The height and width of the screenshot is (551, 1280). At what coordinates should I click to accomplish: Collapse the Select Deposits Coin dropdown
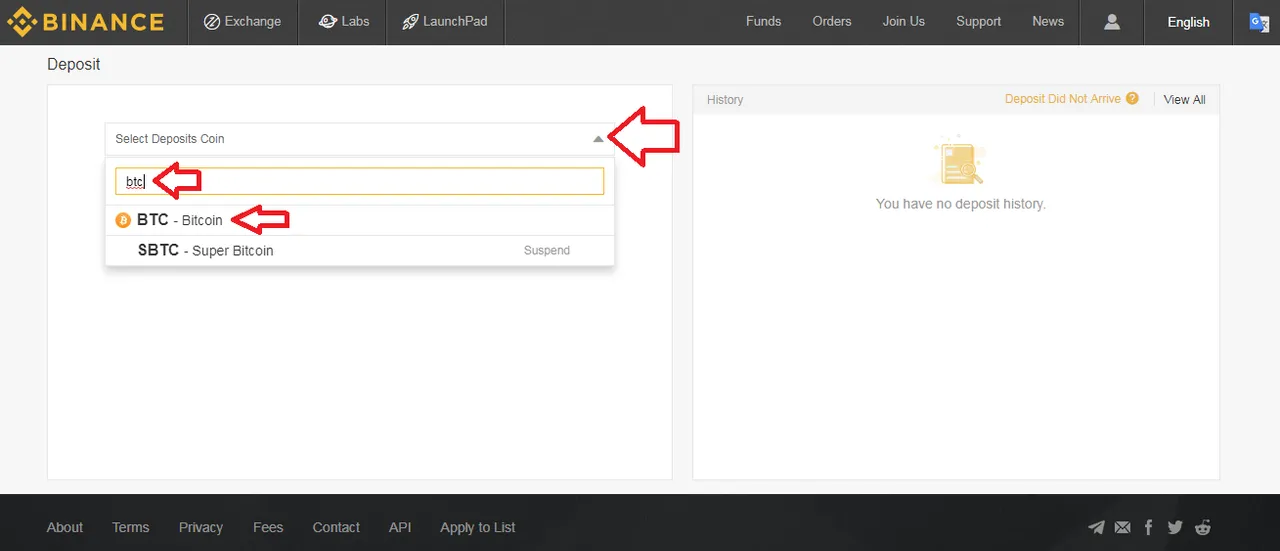(359, 139)
